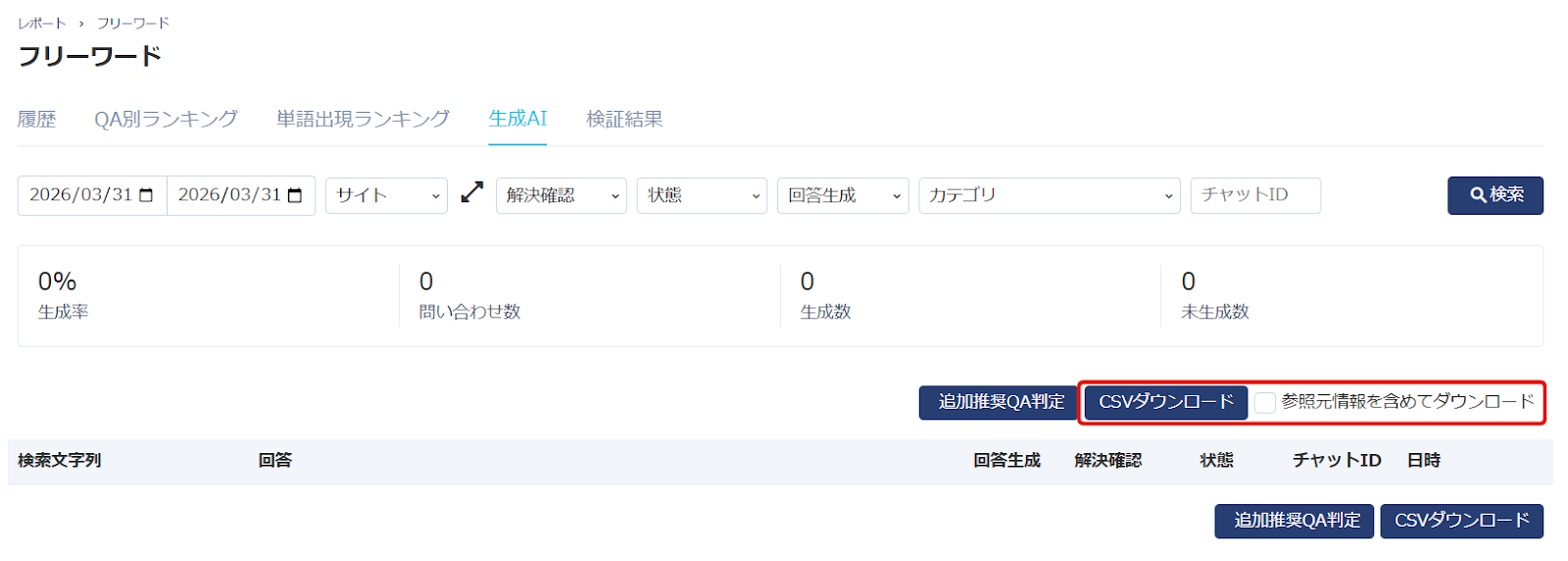The height and width of the screenshot is (561, 1568).
Task: Select the 生成AI tab
Action: tap(517, 119)
